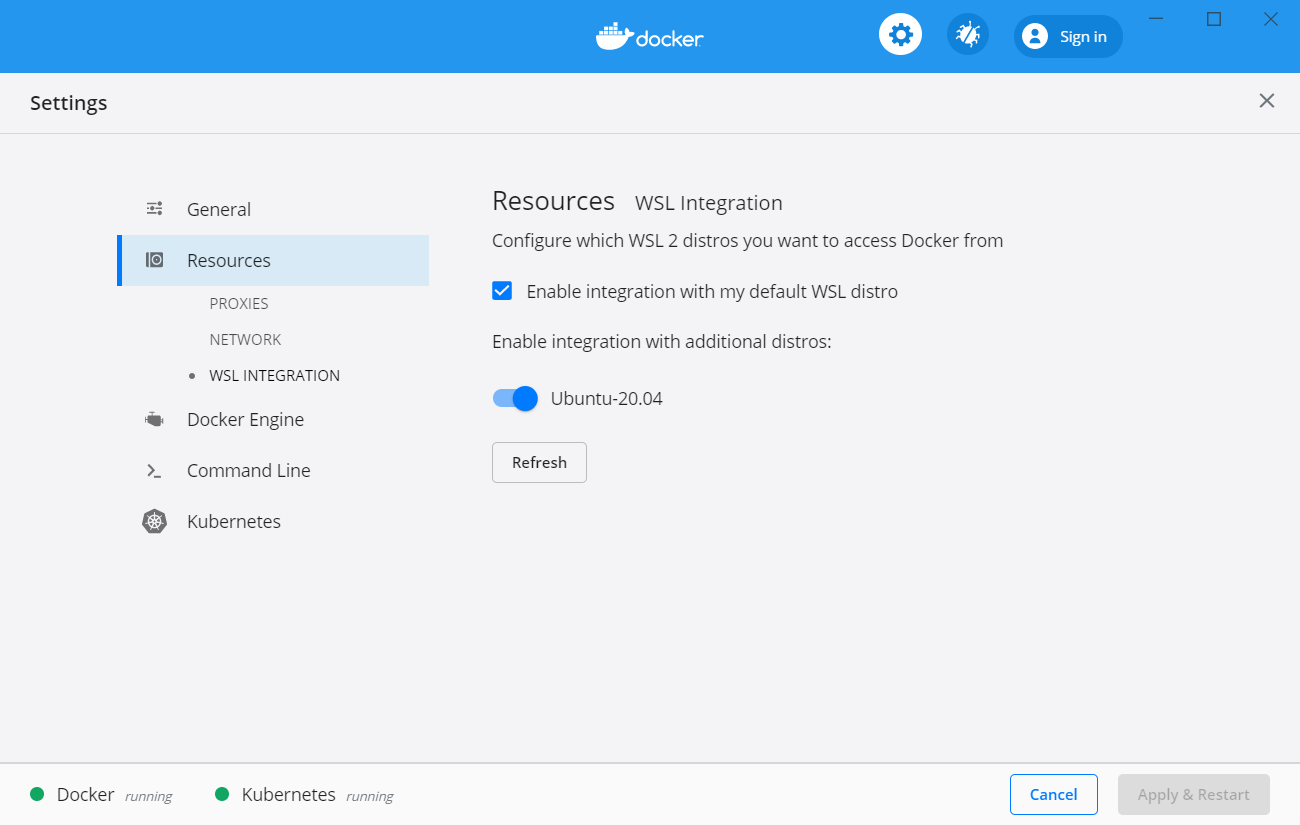Click the Cancel button
Screen dimensions: 1300x825
point(1053,794)
